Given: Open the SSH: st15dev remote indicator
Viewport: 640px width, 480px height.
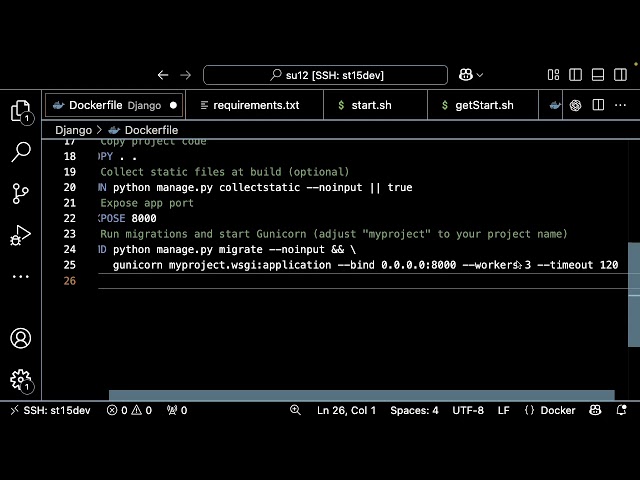Looking at the screenshot, I should pyautogui.click(x=50, y=410).
